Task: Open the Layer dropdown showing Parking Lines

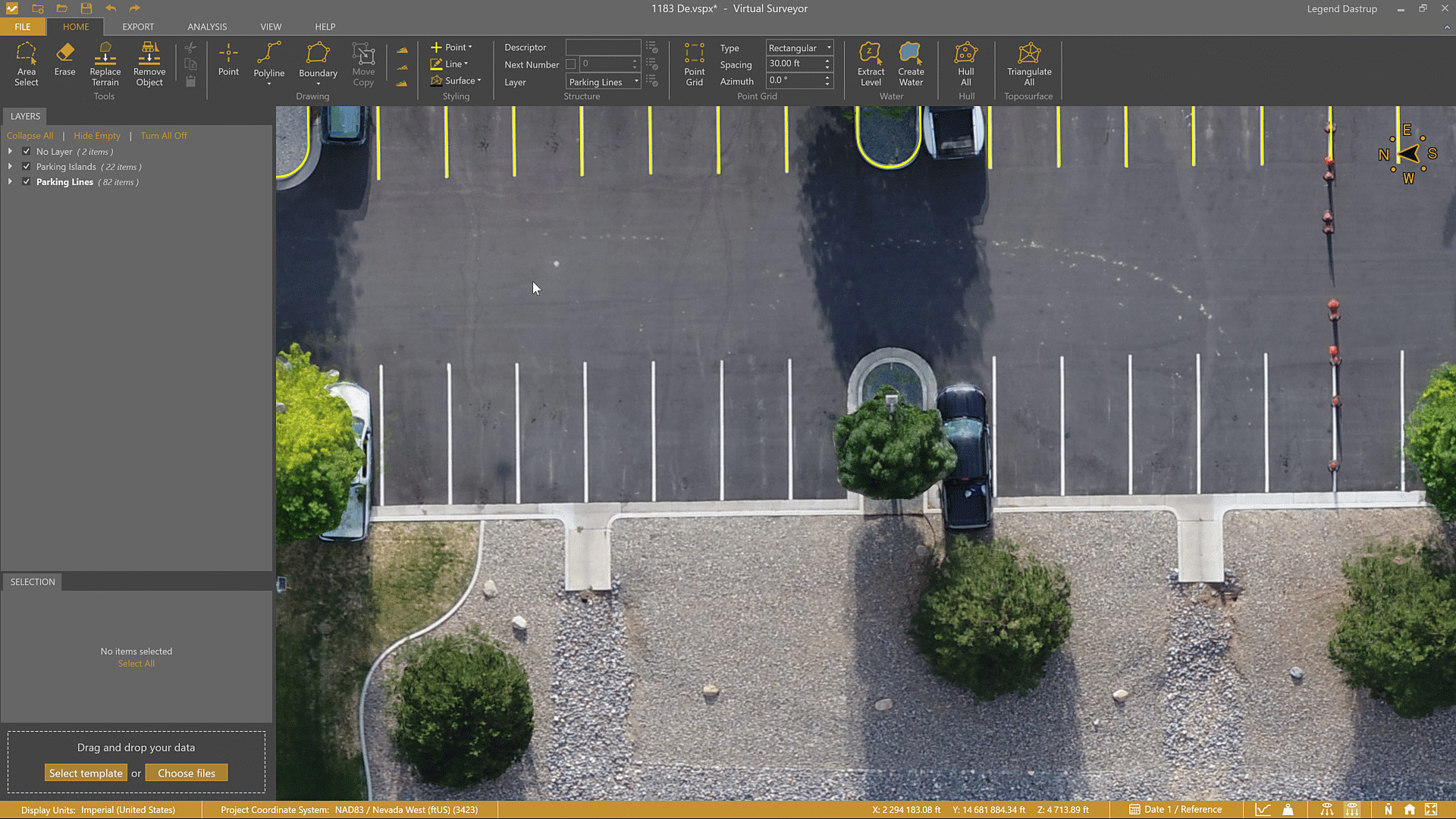Action: click(604, 82)
